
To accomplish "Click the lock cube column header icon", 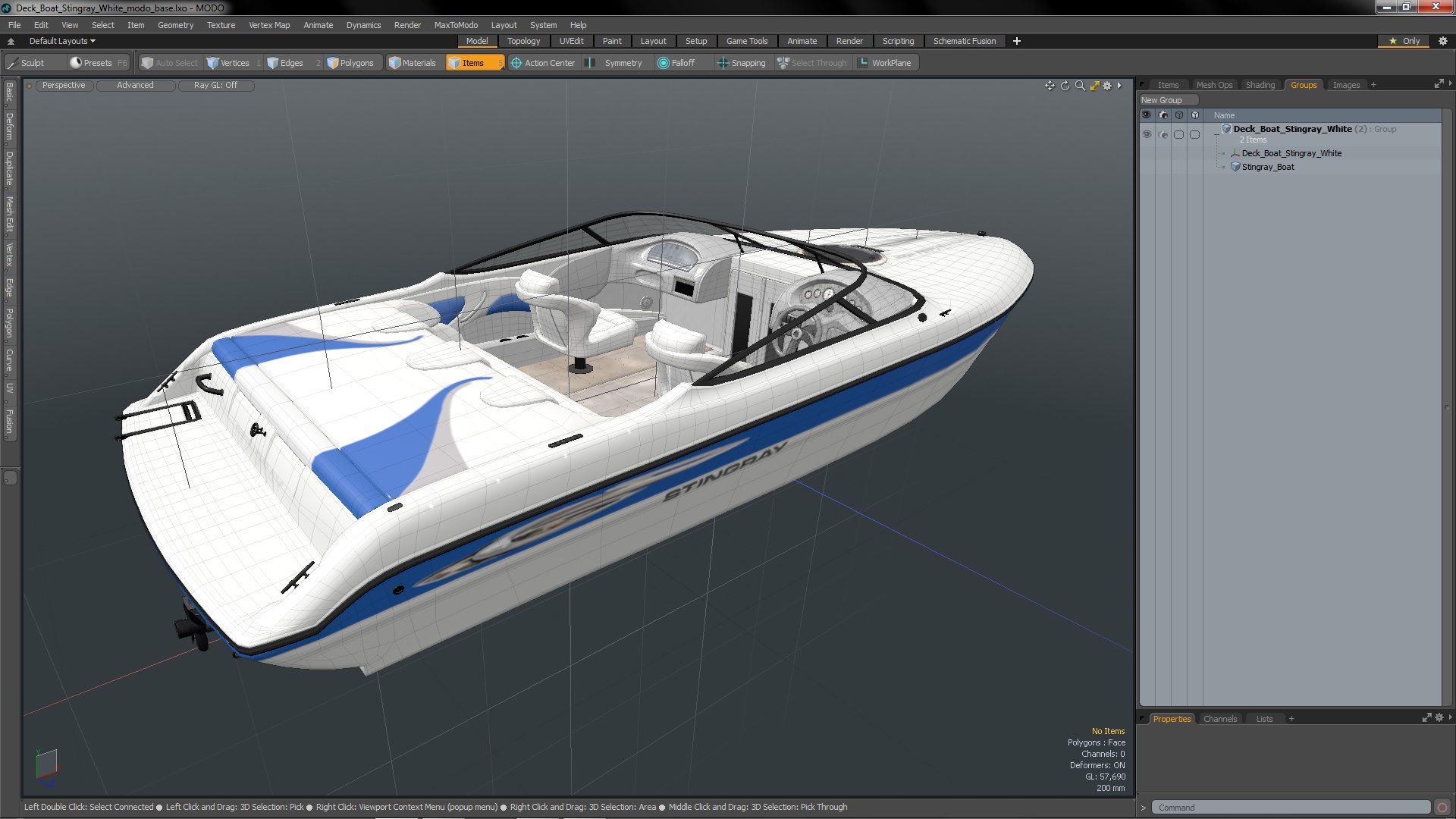I will (1179, 115).
